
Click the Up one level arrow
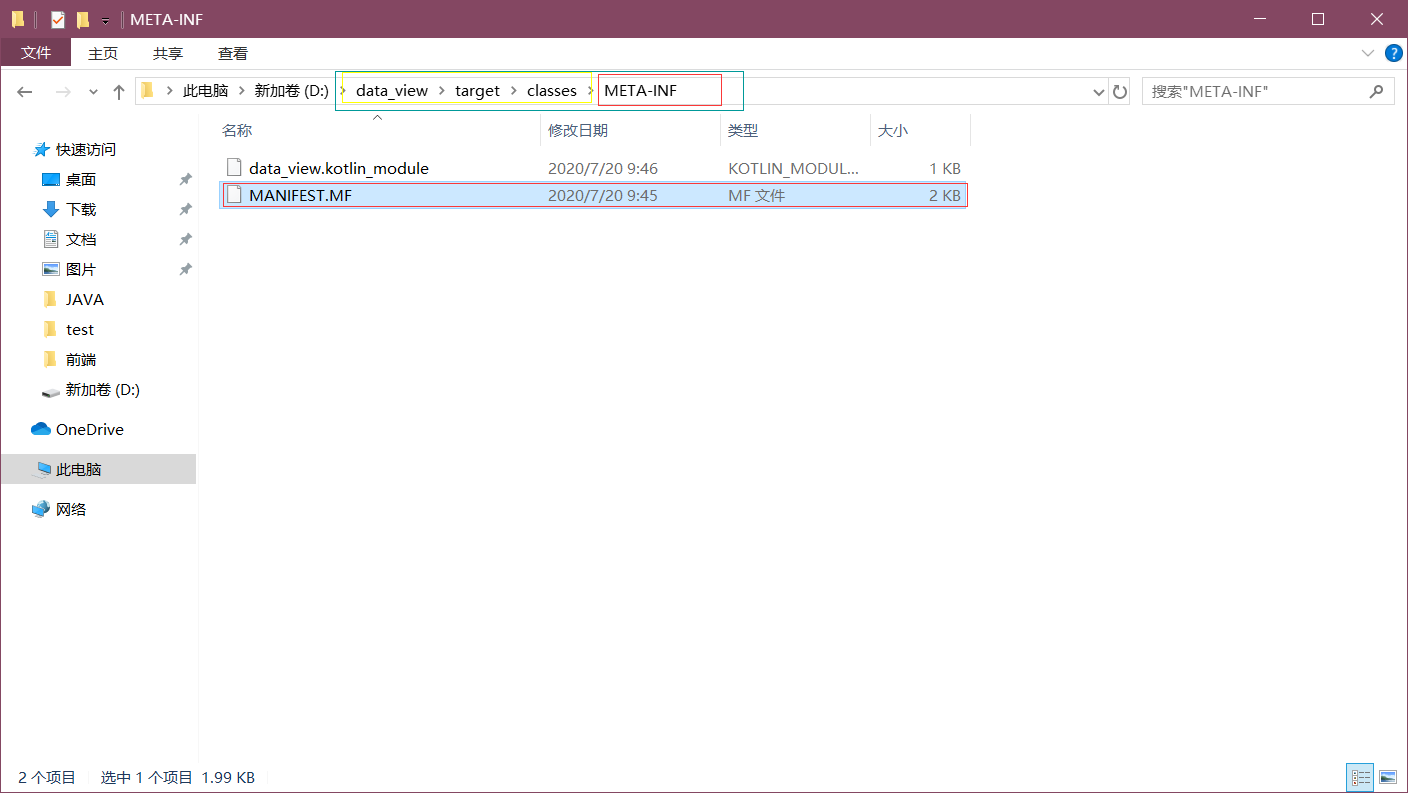tap(119, 91)
